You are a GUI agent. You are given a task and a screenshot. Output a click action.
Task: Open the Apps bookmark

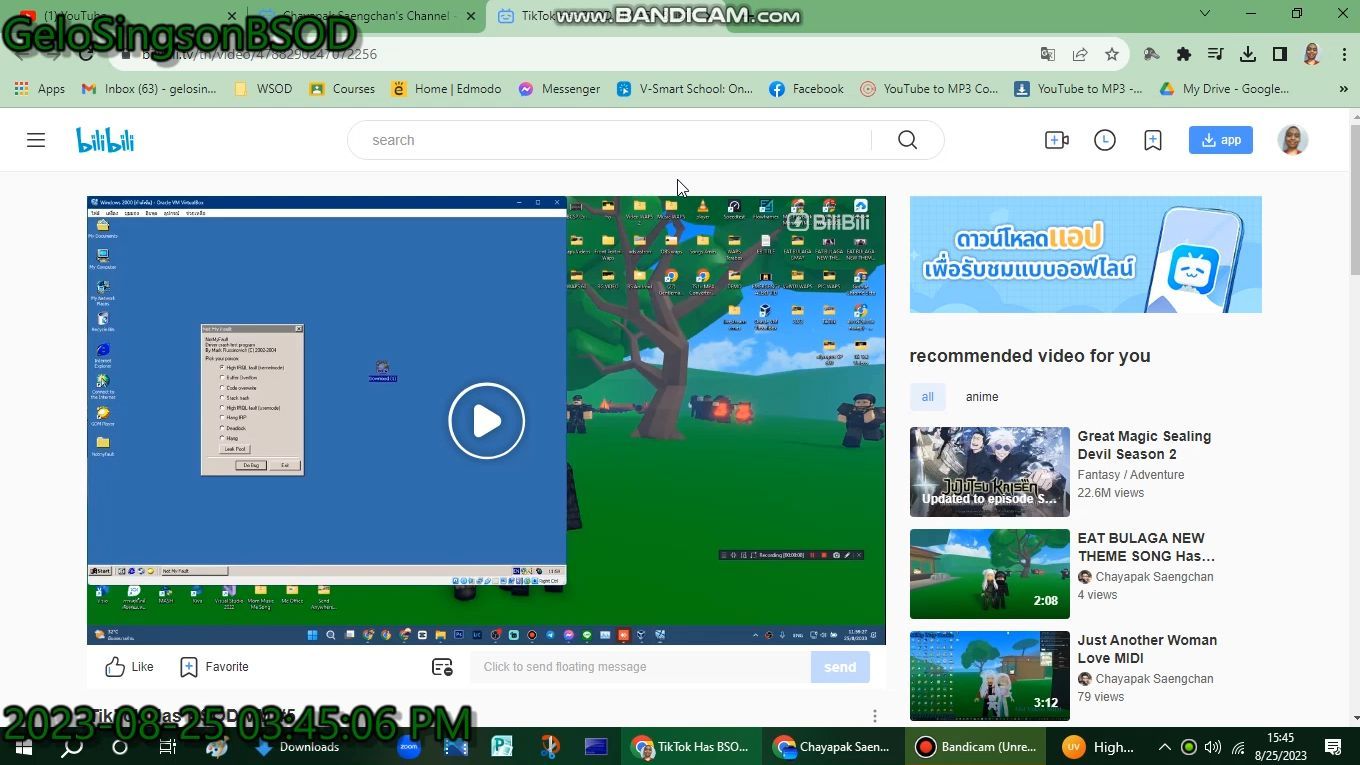pos(40,89)
